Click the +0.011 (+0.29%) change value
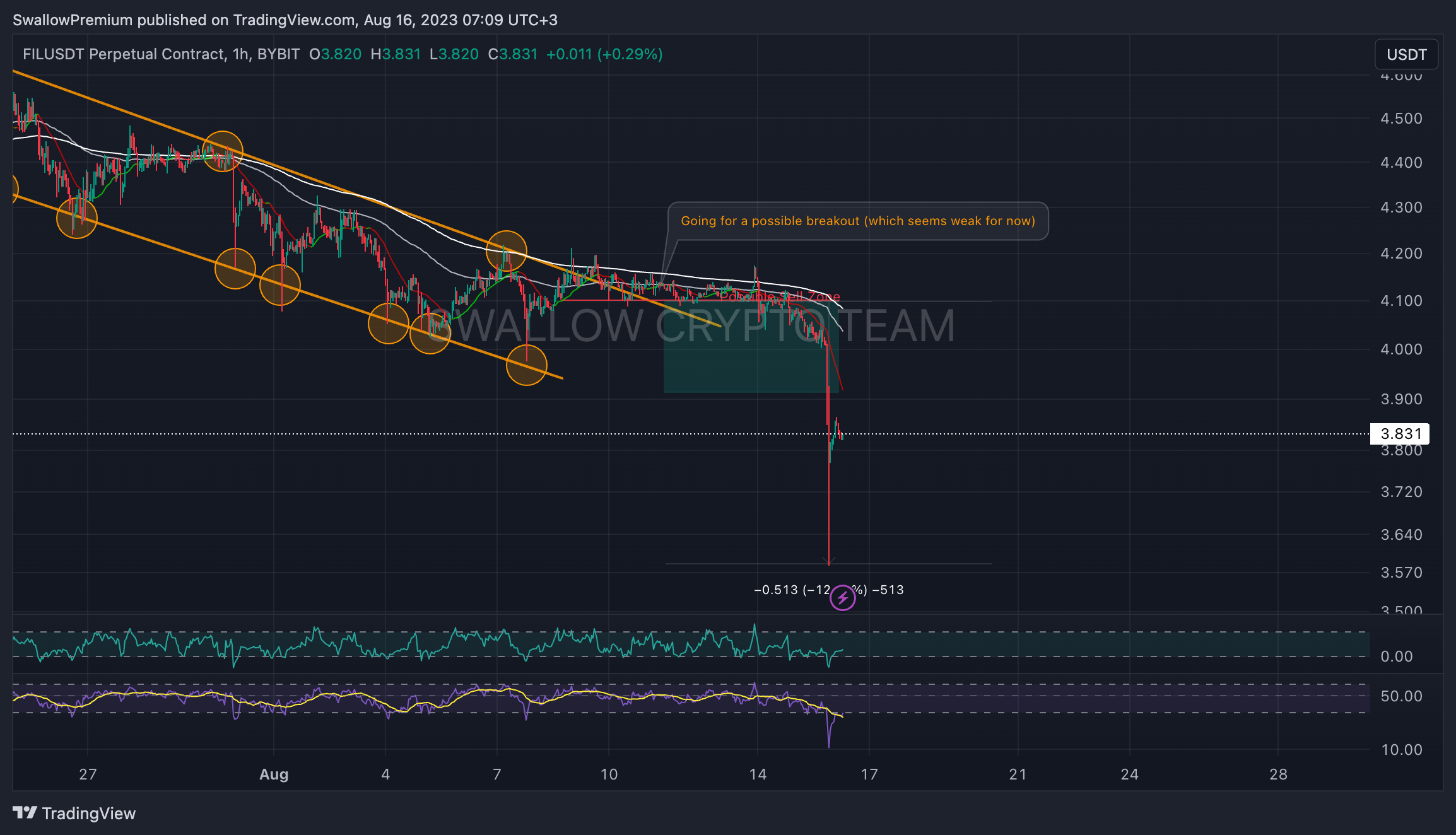 tap(604, 54)
